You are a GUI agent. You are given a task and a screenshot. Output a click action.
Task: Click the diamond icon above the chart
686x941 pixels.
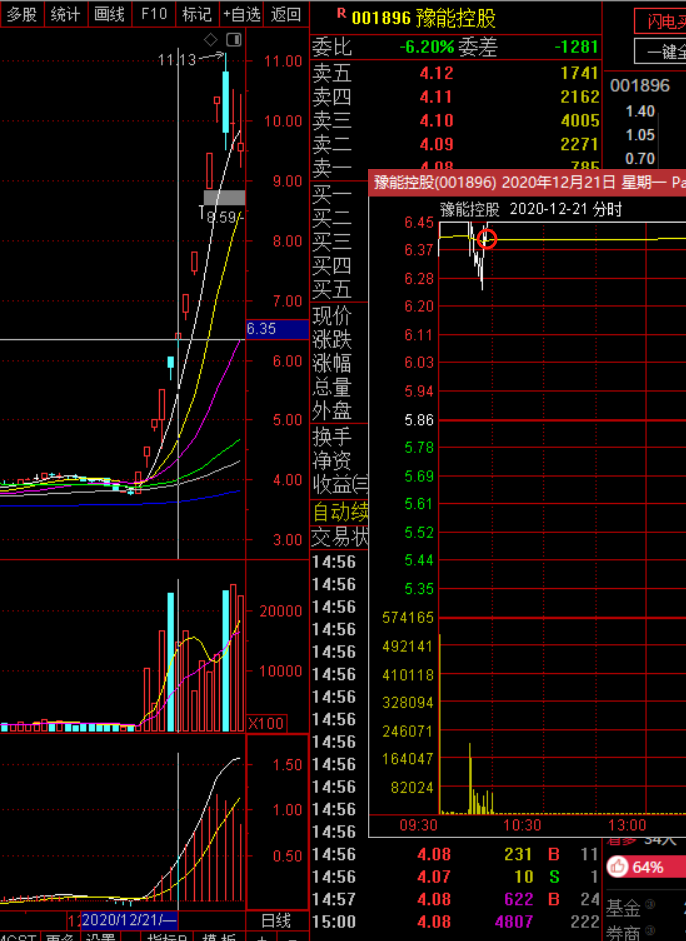pos(211,40)
